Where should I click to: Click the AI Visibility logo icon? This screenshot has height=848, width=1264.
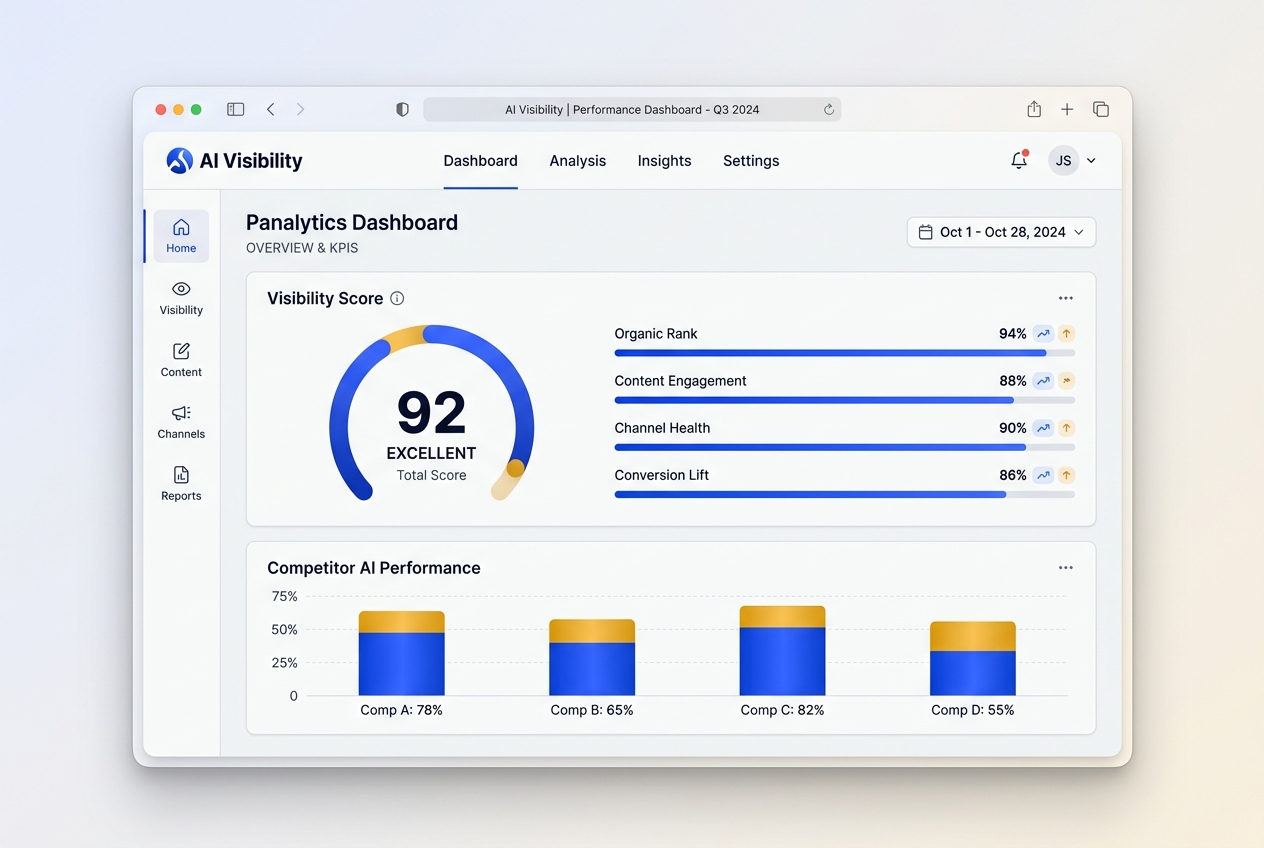tap(179, 161)
